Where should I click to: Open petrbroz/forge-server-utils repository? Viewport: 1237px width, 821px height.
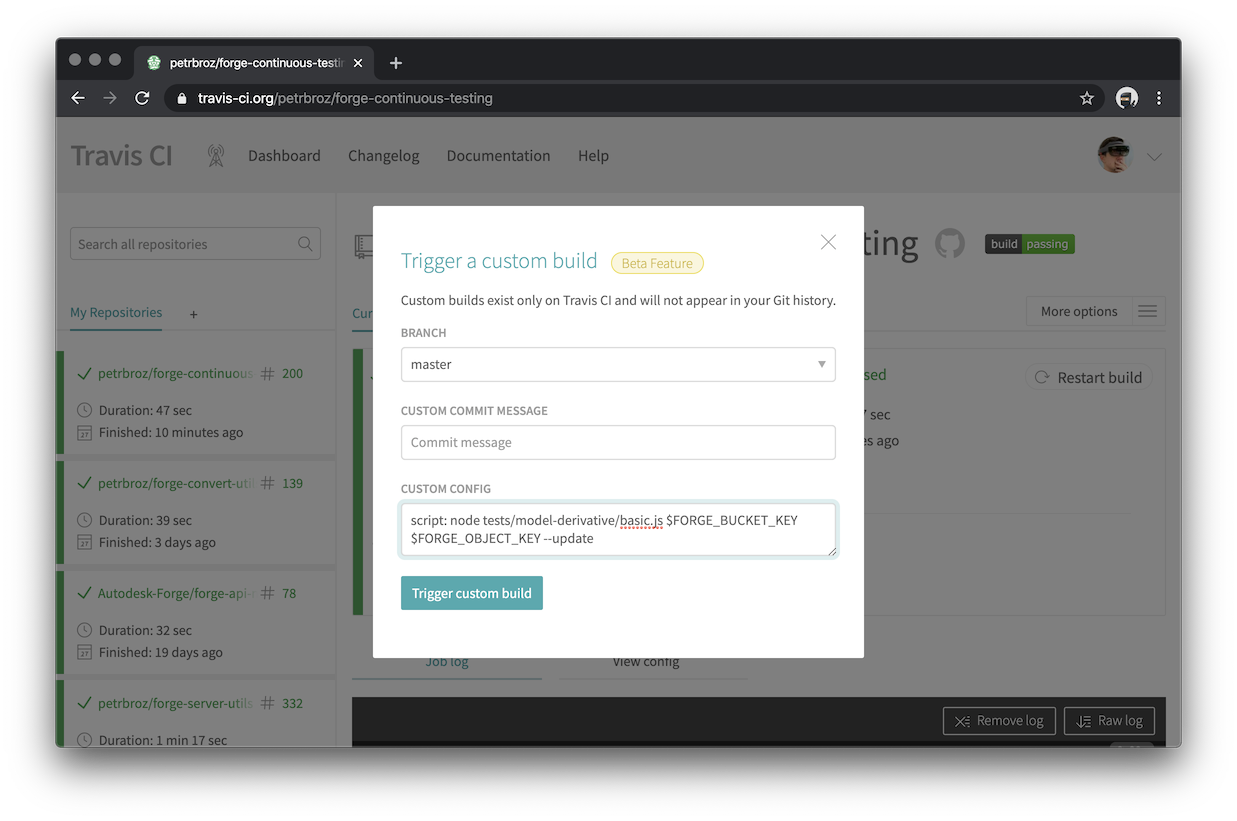click(x=175, y=703)
